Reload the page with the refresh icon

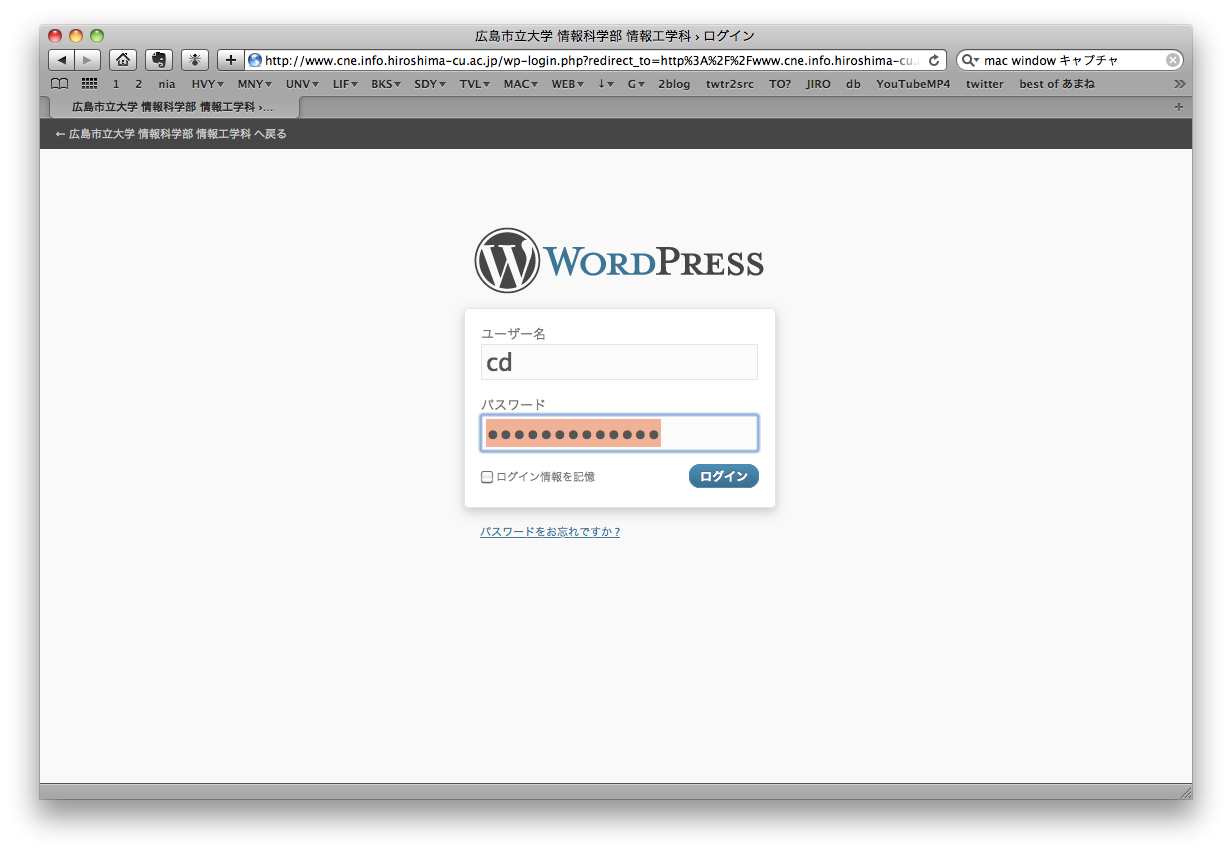pos(934,60)
